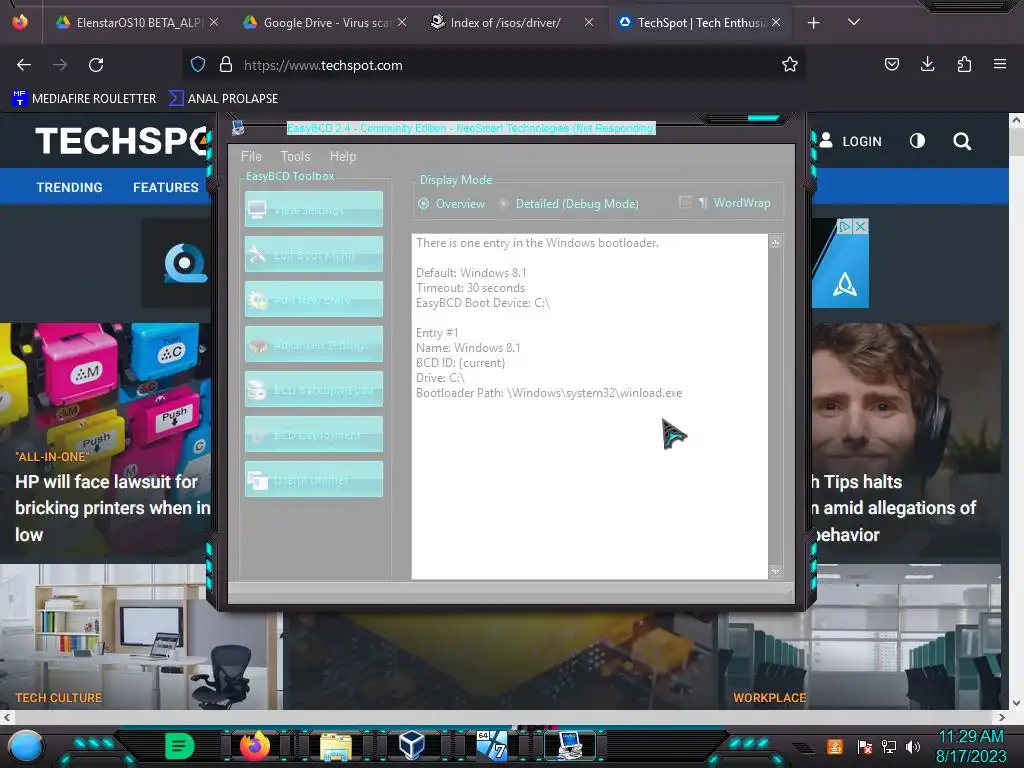Click the Firefox taskbar icon

click(x=255, y=746)
